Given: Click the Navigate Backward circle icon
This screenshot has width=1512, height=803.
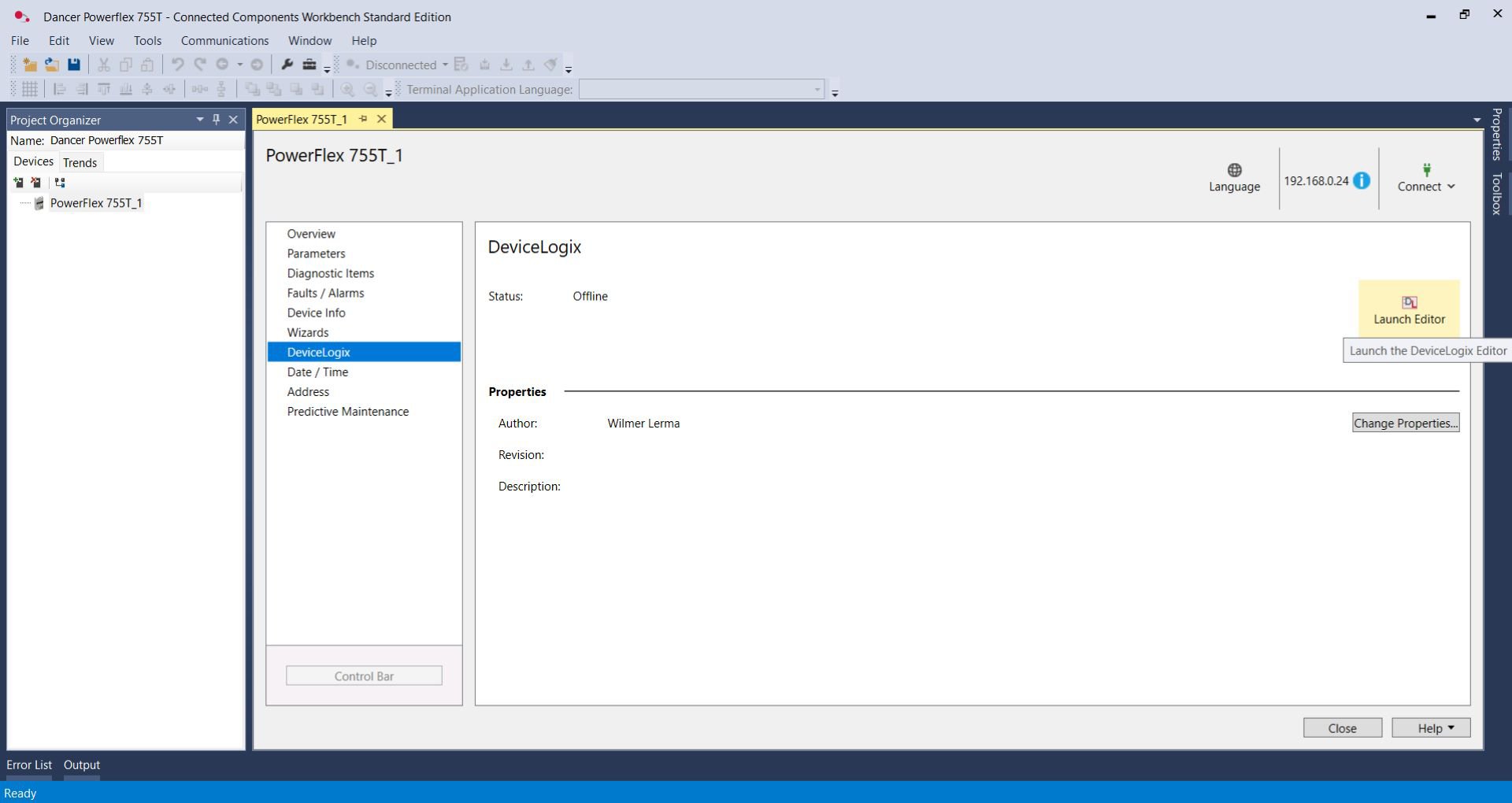Looking at the screenshot, I should [223, 65].
